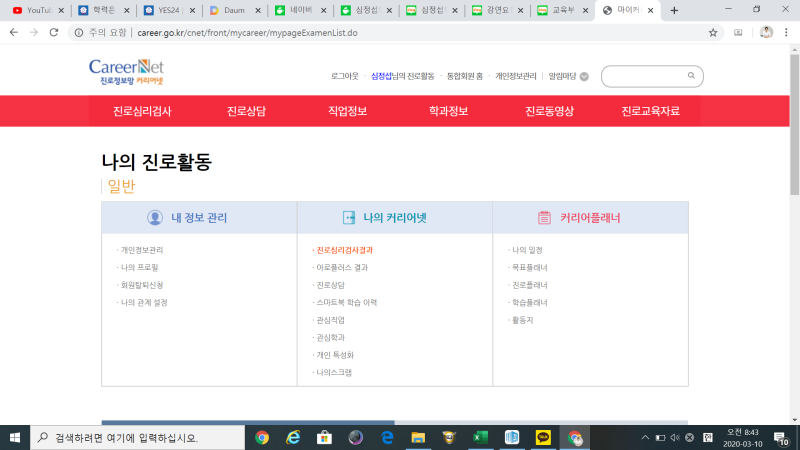
Task: Click the 로그아웃 link
Action: coord(344,76)
